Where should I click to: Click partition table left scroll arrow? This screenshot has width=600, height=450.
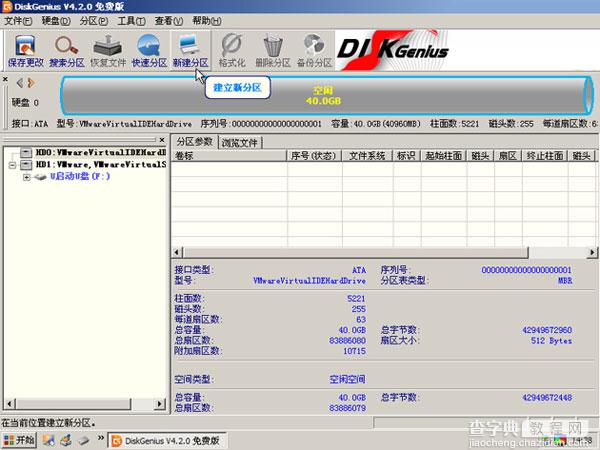coord(177,252)
